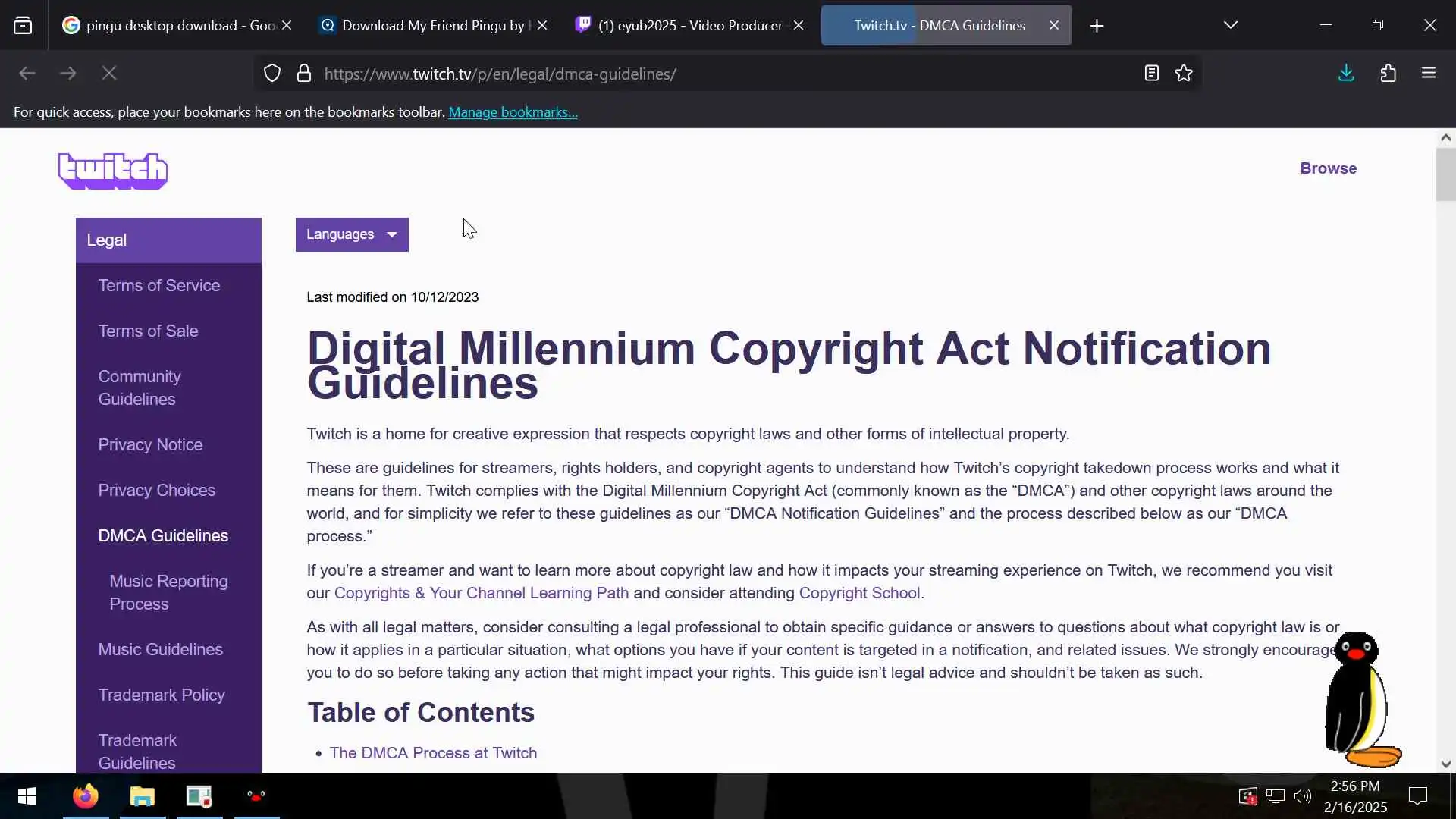Open Firefox hamburger application menu
1456x819 pixels.
(1429, 74)
